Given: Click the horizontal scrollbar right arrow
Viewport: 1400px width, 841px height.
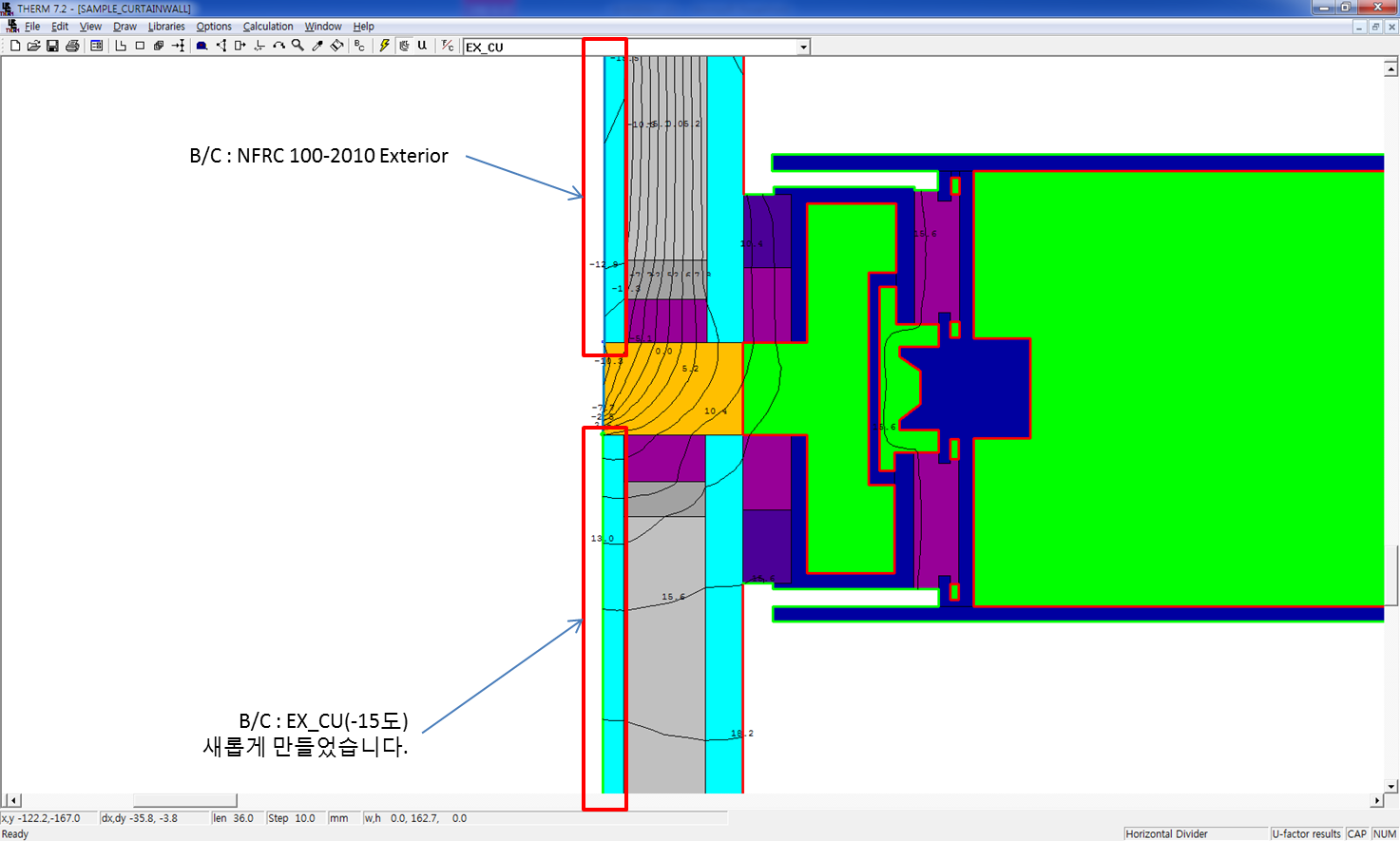Looking at the screenshot, I should tap(1376, 801).
